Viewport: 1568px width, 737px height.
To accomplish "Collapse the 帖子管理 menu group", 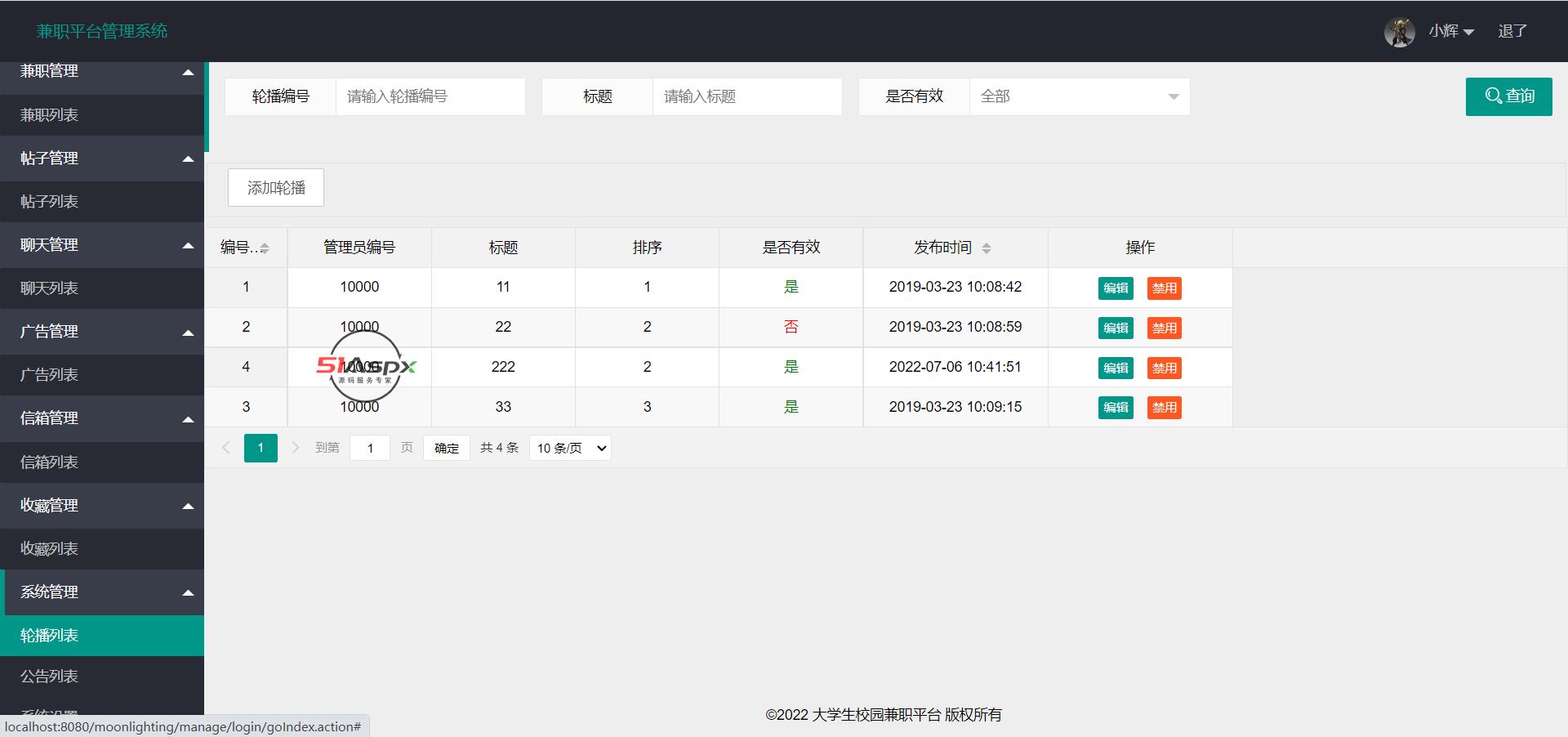I will 102,159.
